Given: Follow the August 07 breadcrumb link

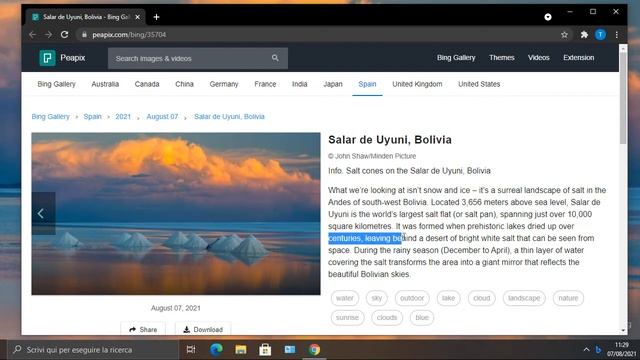Looking at the screenshot, I should pyautogui.click(x=162, y=116).
